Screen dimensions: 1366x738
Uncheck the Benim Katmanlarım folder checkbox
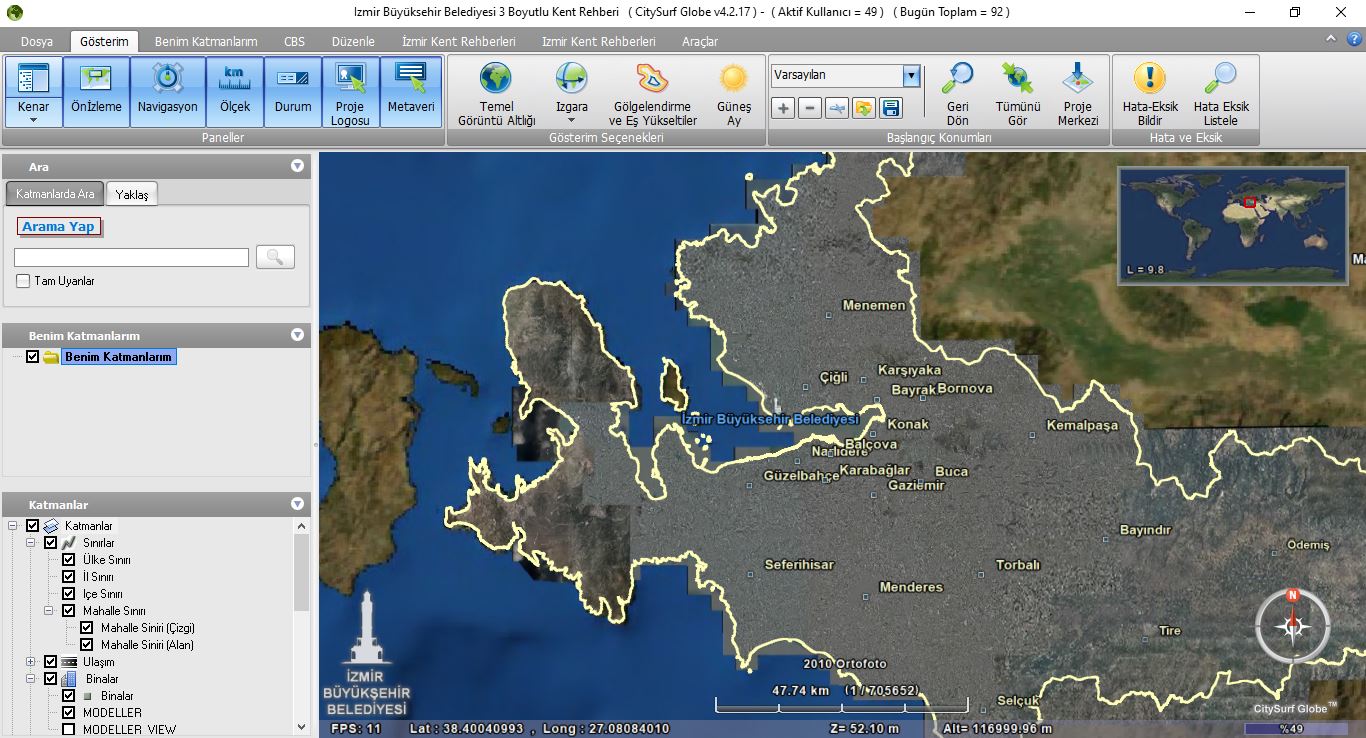(33, 357)
